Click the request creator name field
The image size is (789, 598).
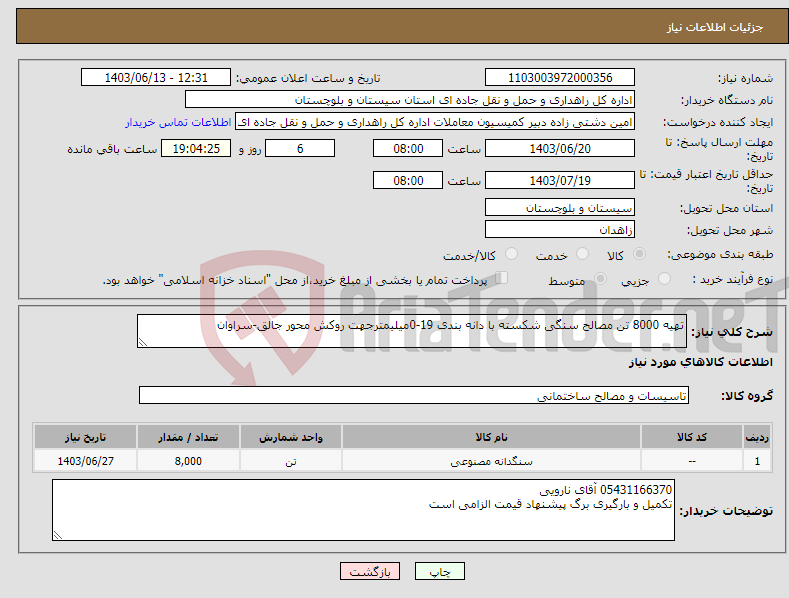click(435, 122)
